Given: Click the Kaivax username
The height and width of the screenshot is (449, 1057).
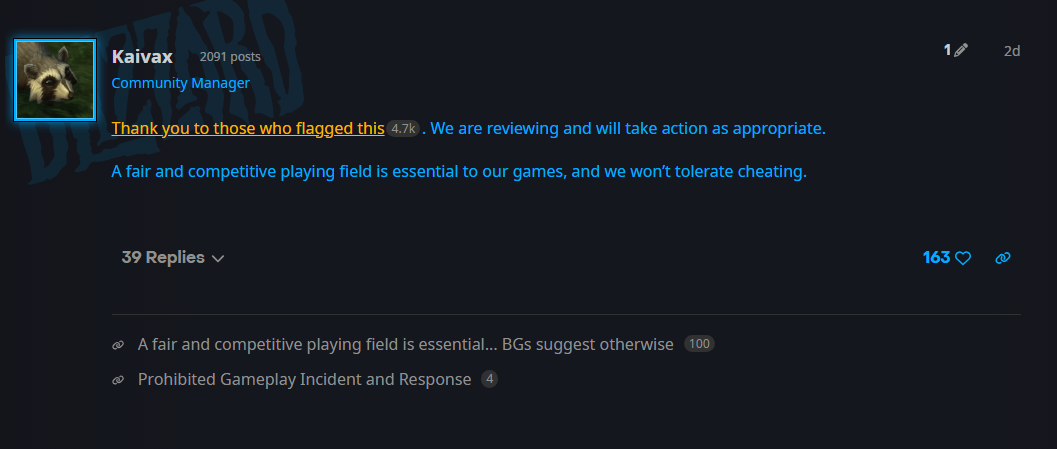Looking at the screenshot, I should (142, 57).
